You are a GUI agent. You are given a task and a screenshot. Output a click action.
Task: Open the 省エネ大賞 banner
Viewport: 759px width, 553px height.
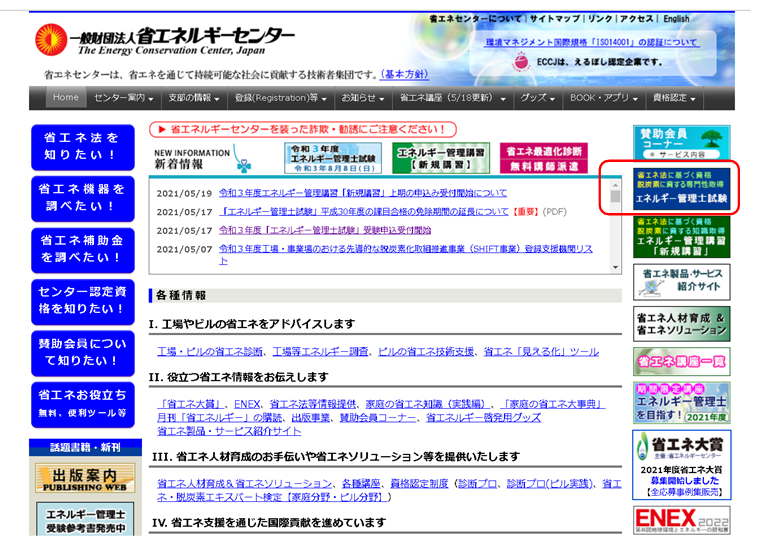coord(682,465)
